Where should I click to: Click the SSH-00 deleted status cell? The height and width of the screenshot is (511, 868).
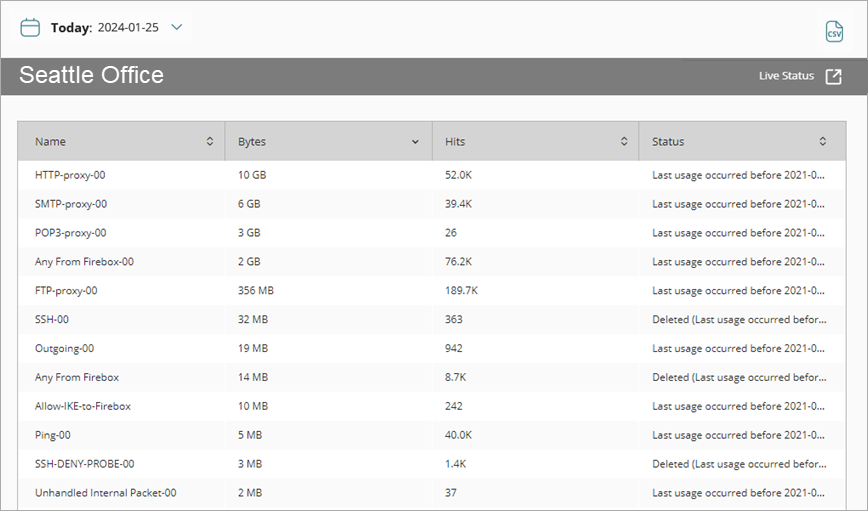pyautogui.click(x=739, y=320)
